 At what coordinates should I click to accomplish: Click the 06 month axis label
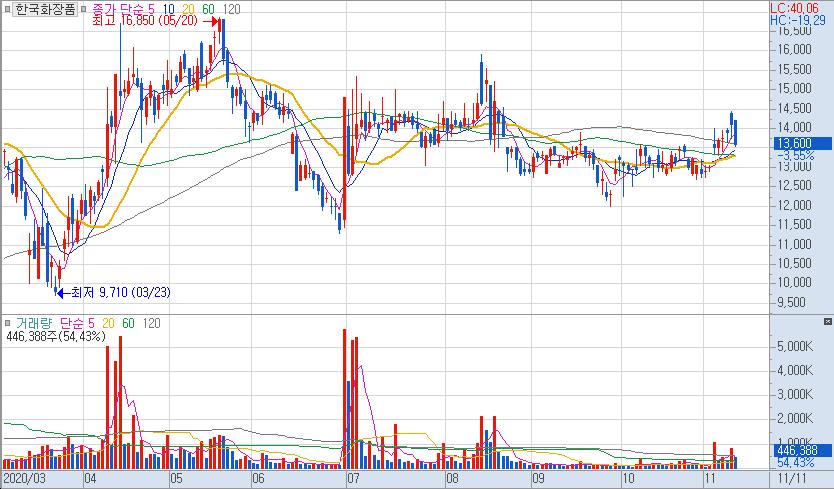coord(258,478)
